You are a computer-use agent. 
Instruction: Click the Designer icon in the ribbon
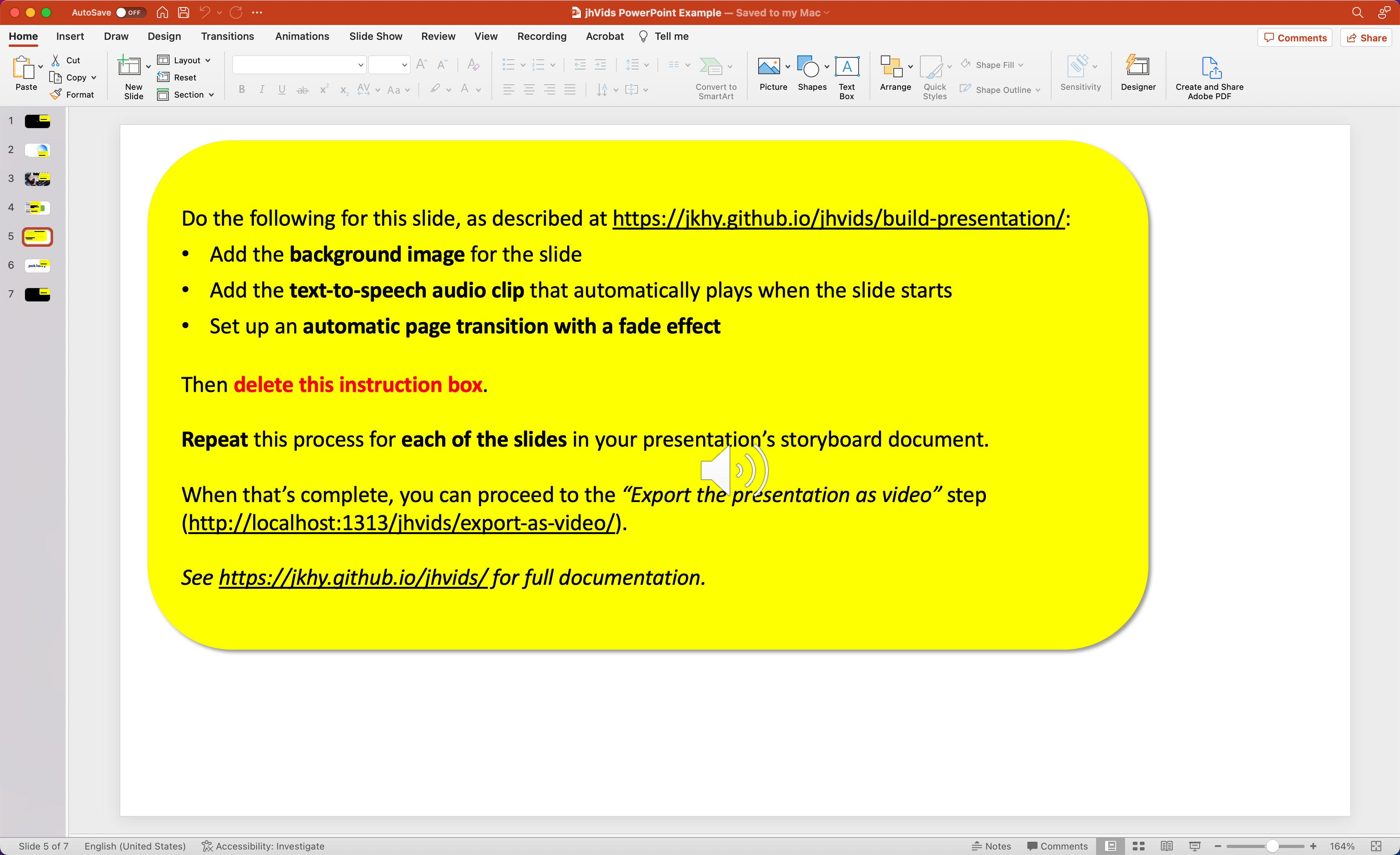pyautogui.click(x=1137, y=67)
